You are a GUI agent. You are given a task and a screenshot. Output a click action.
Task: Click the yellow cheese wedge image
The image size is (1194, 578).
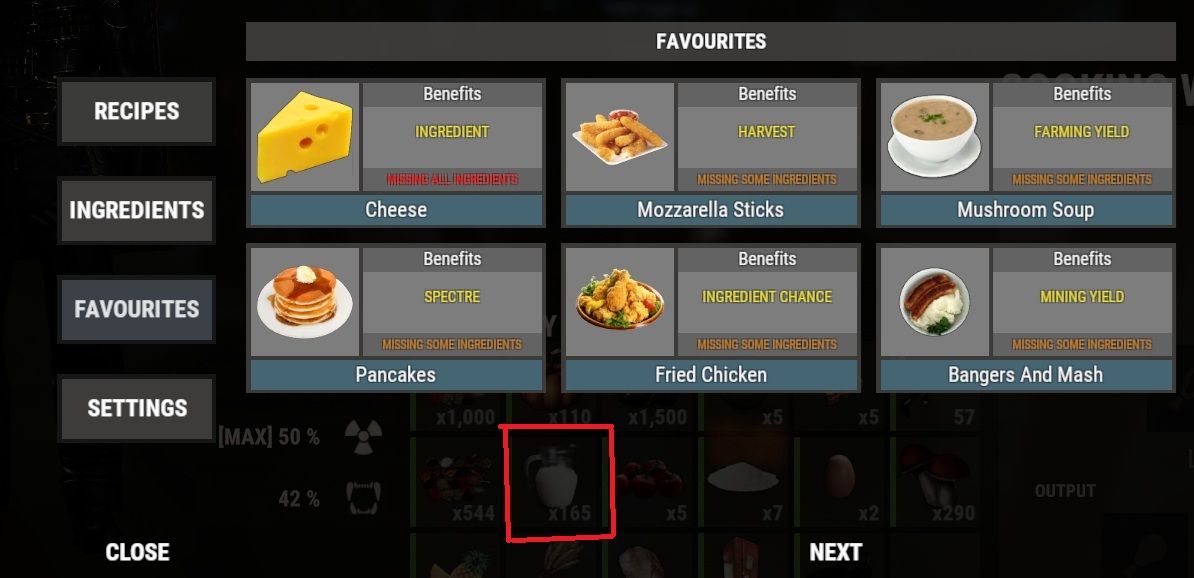tap(305, 137)
